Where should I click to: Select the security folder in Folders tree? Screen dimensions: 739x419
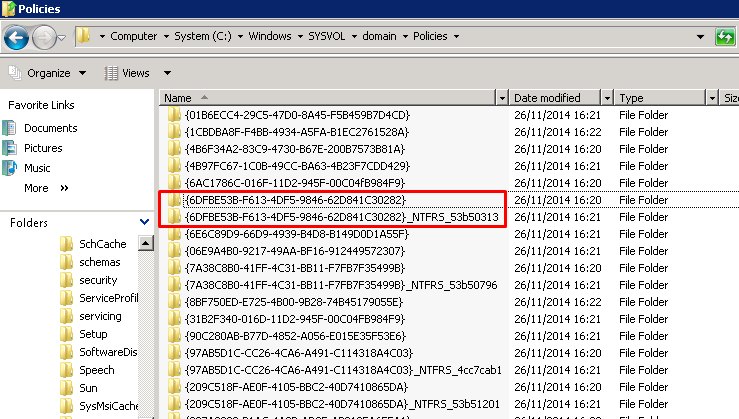click(97, 280)
